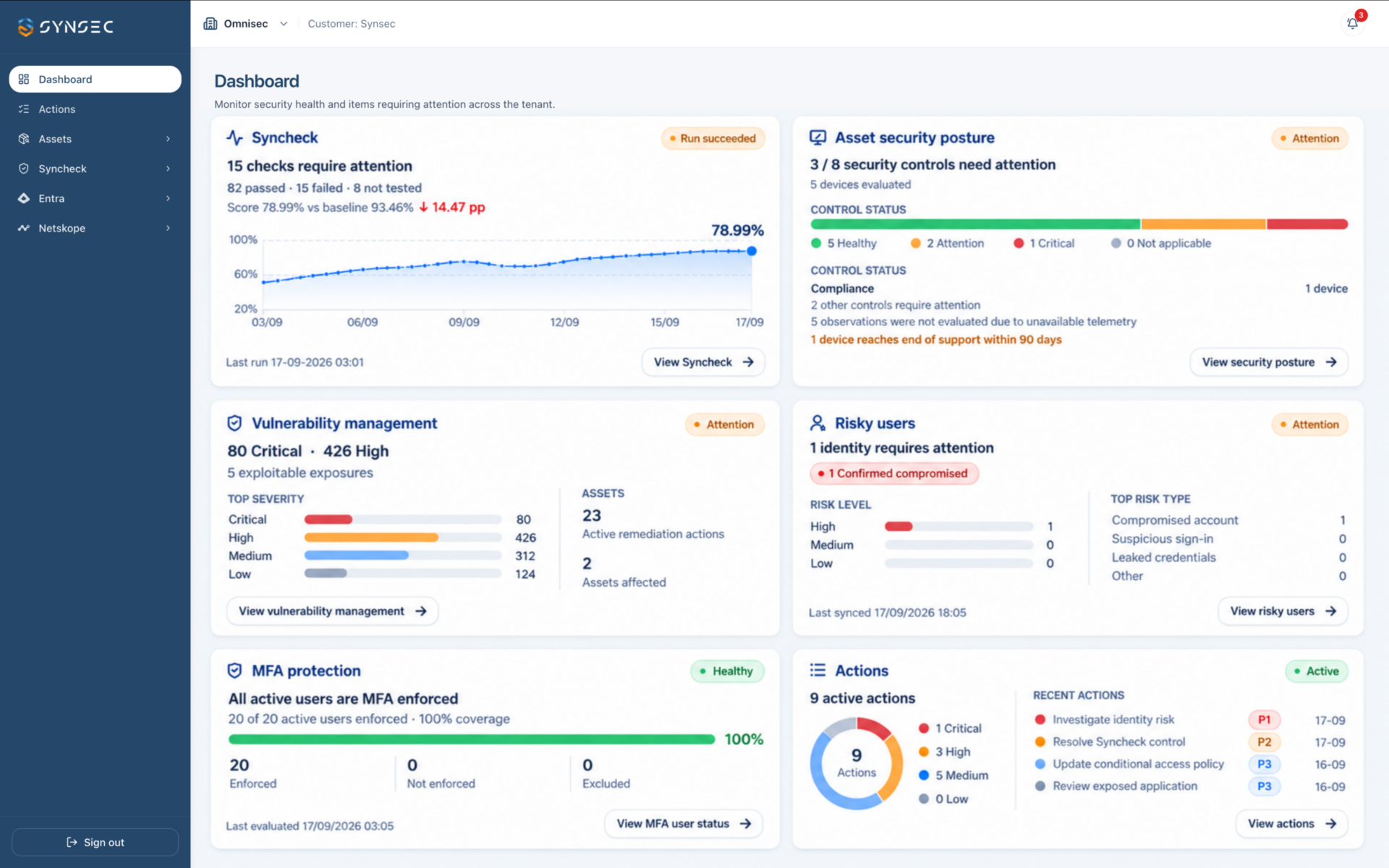This screenshot has height=868, width=1389.
Task: Click the Vulnerability management shield icon
Action: [x=234, y=423]
